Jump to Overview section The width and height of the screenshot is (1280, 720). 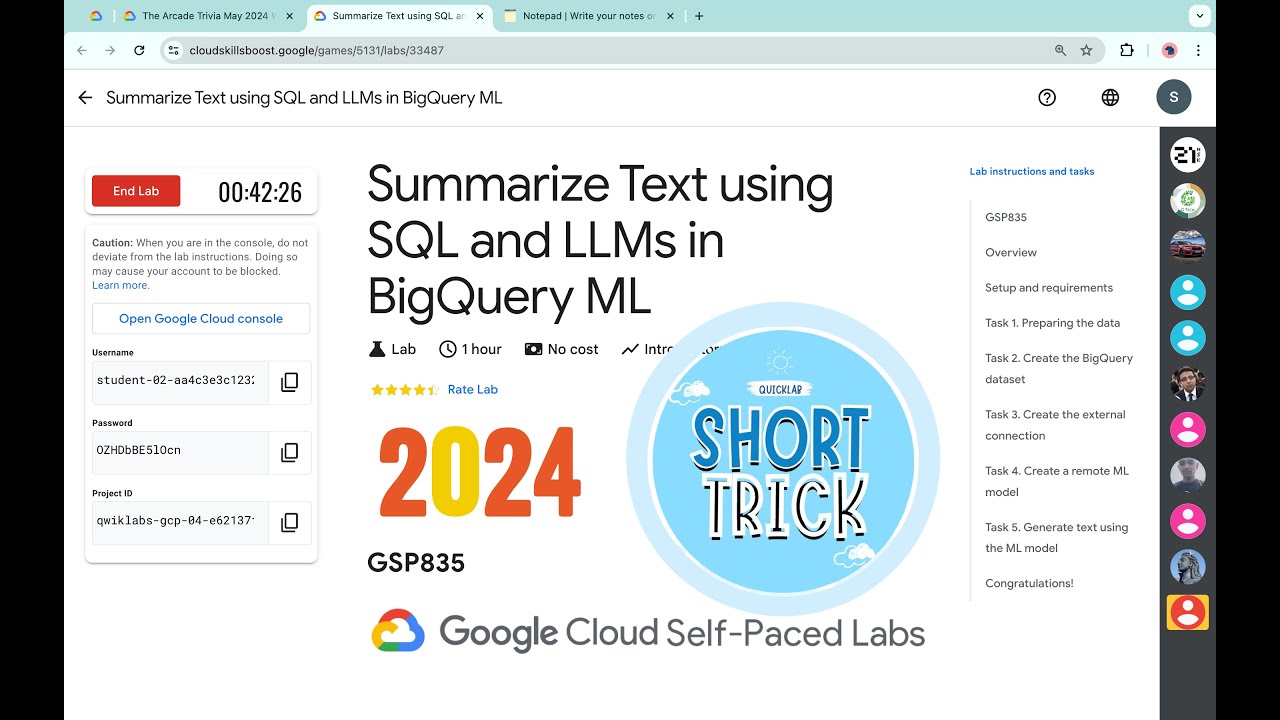coord(1011,252)
